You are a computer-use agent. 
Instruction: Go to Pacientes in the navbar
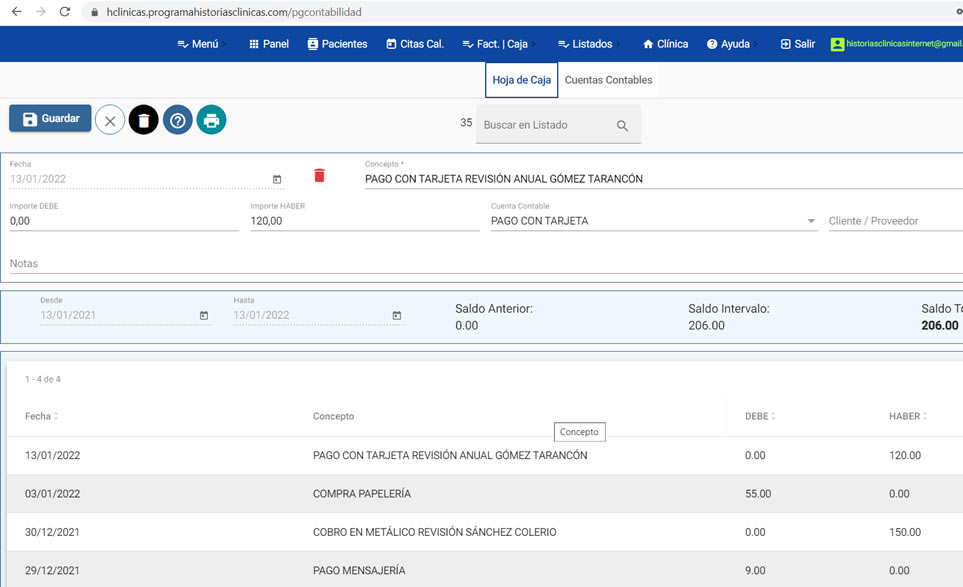point(337,44)
